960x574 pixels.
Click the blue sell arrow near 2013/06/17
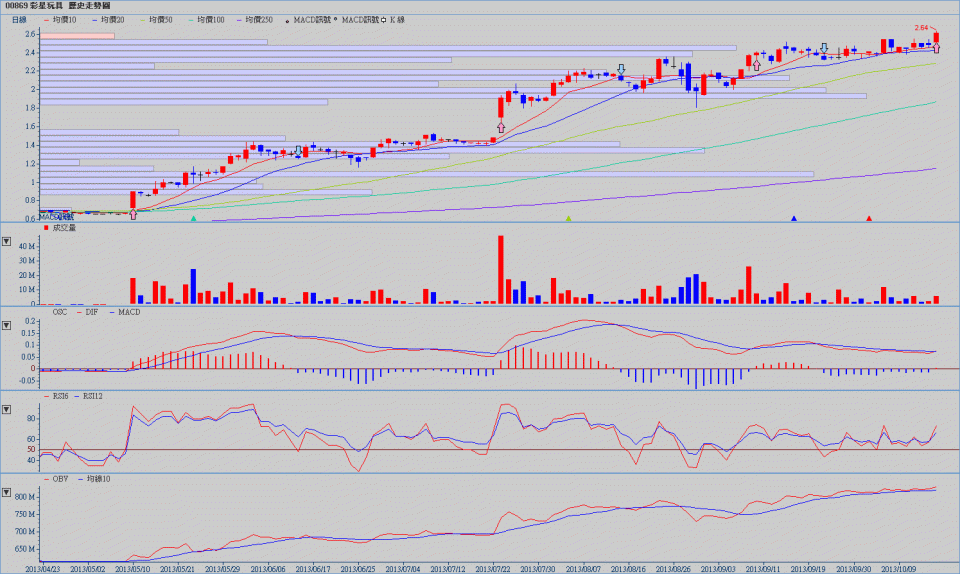[298, 150]
